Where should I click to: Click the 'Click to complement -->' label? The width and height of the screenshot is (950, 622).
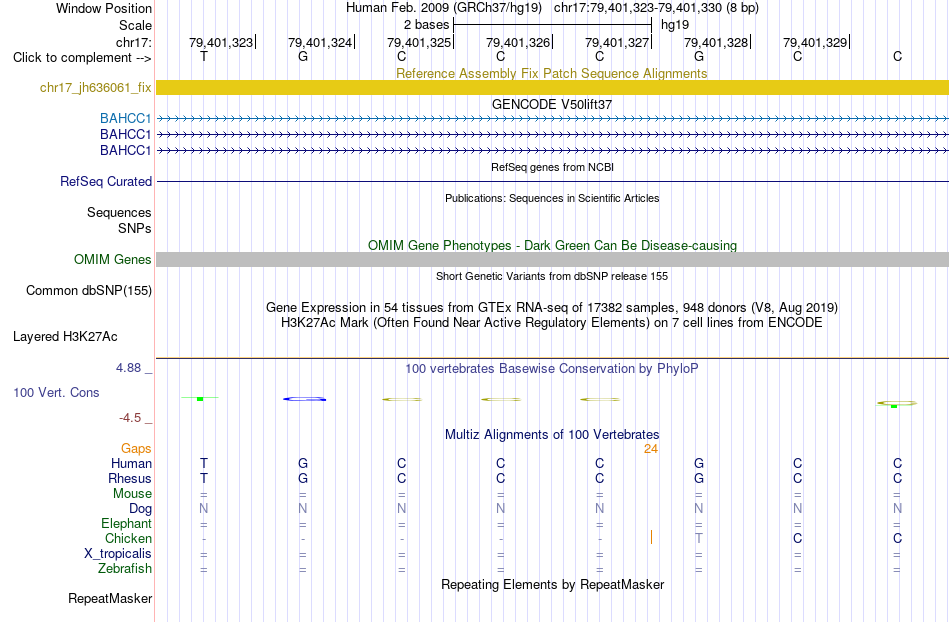(x=82, y=58)
